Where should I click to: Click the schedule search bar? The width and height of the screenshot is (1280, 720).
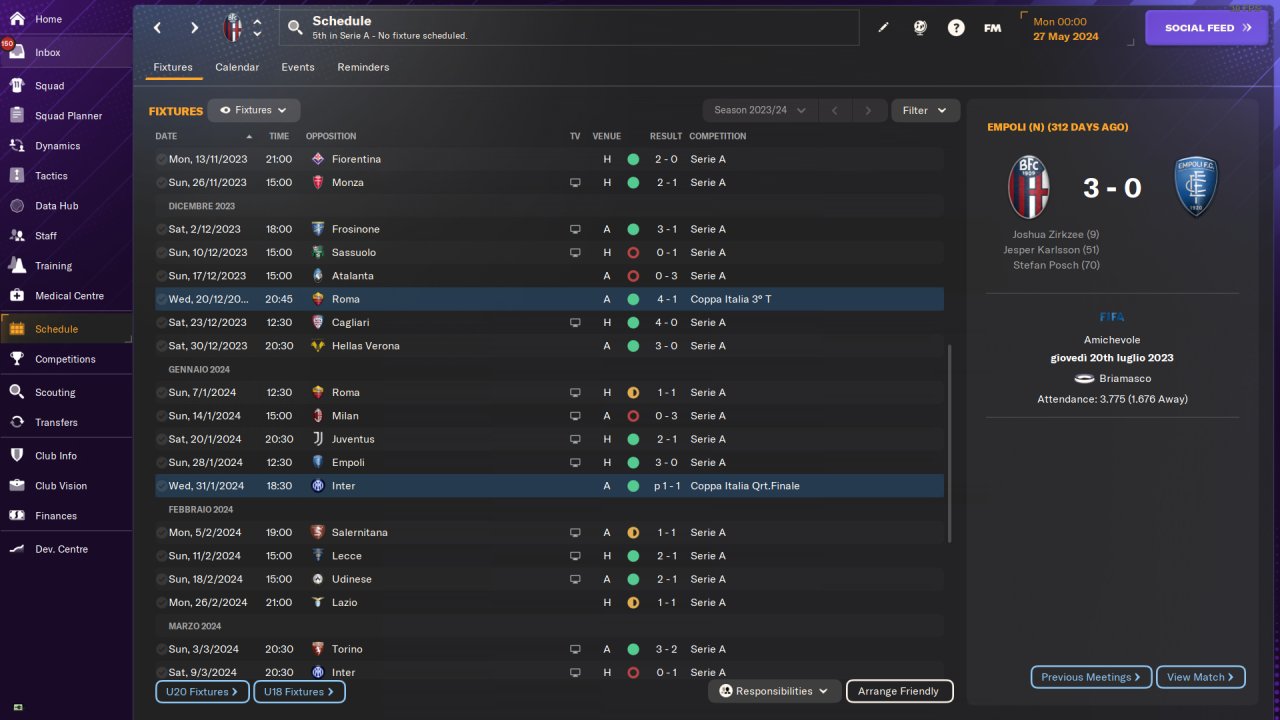(x=568, y=28)
